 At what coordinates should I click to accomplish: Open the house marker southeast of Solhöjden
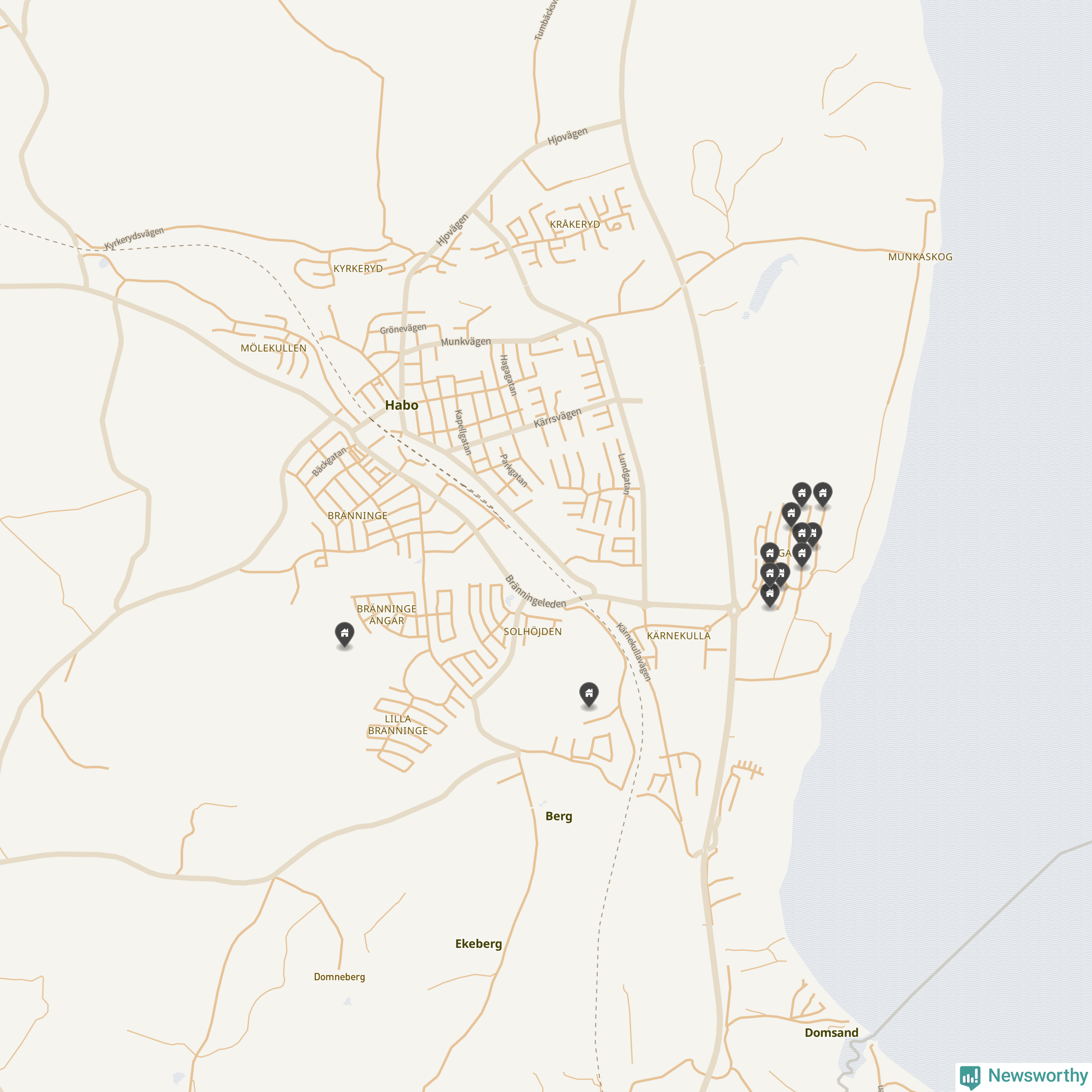[x=589, y=694]
